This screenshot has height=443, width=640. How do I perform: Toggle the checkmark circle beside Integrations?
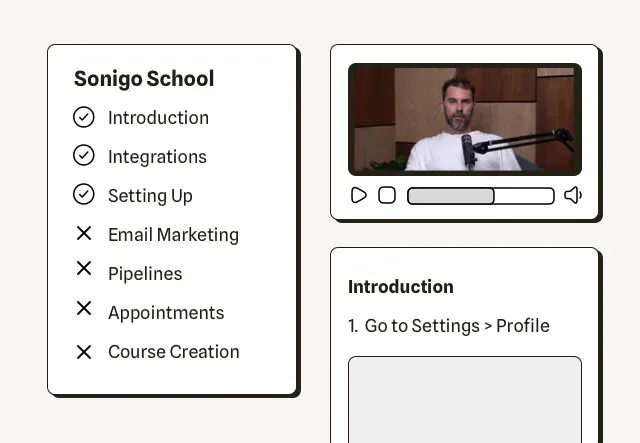coord(84,156)
